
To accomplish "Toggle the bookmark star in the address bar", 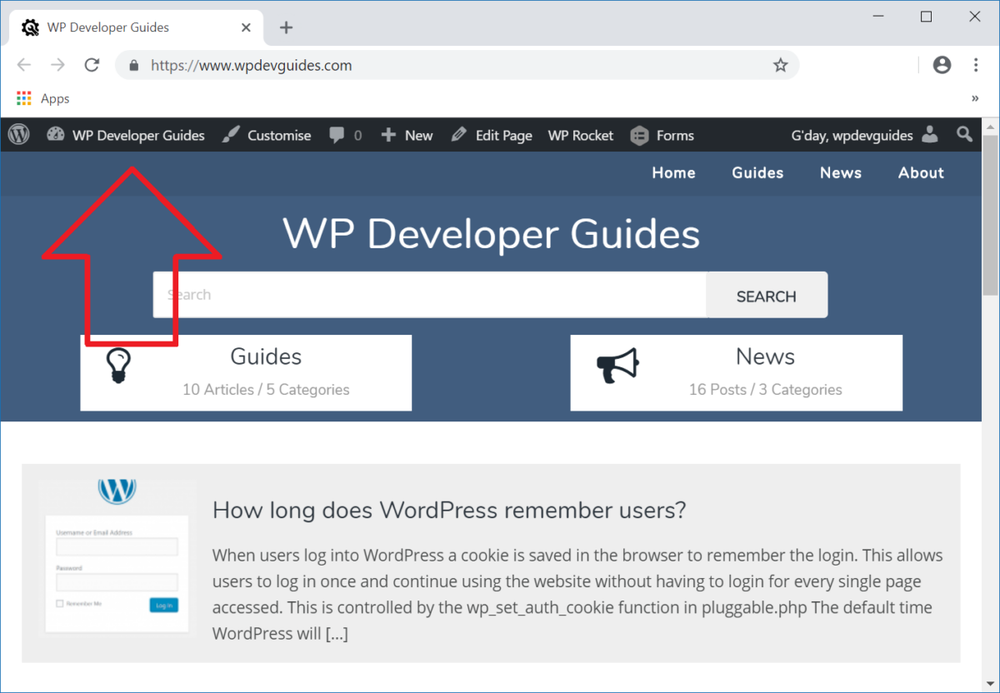I will (x=780, y=64).
